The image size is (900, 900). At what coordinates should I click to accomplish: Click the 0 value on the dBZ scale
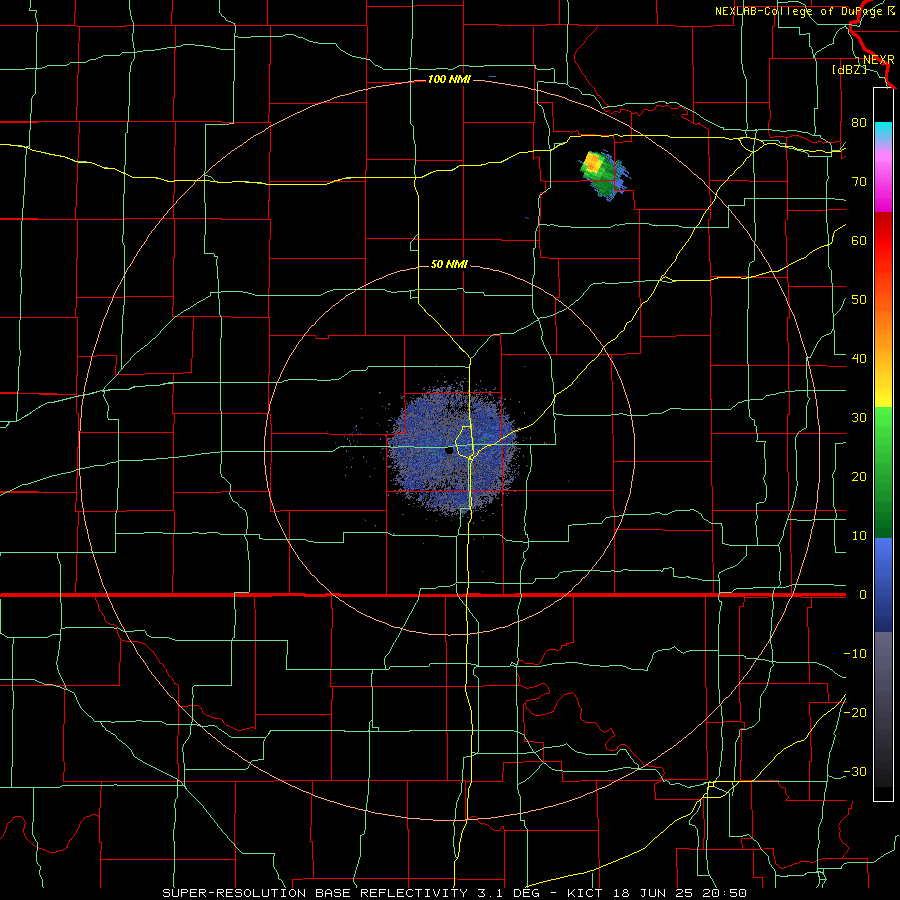coord(862,595)
